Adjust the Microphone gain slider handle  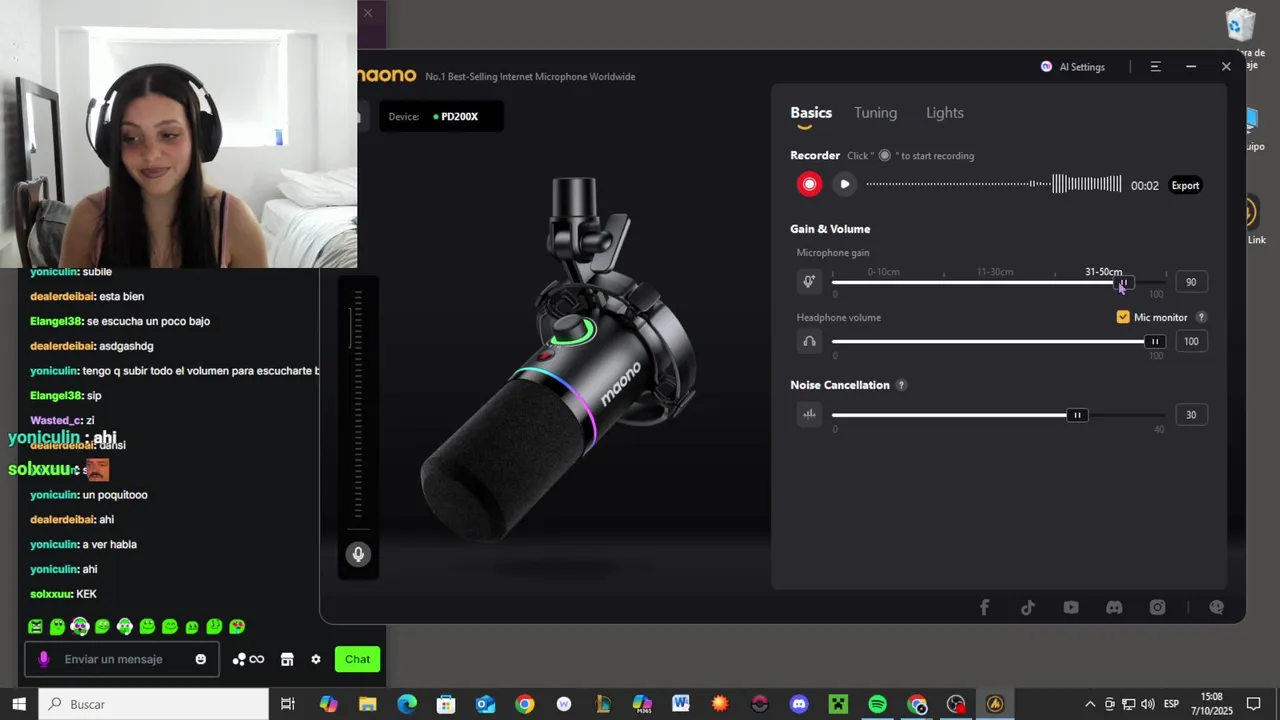pyautogui.click(x=1124, y=282)
